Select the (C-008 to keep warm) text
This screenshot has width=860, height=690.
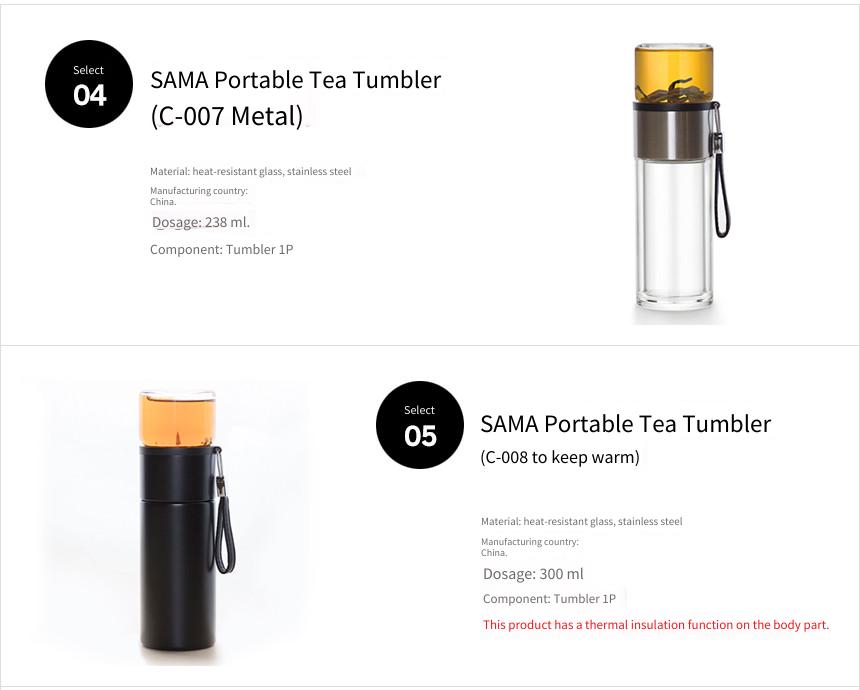click(x=560, y=457)
